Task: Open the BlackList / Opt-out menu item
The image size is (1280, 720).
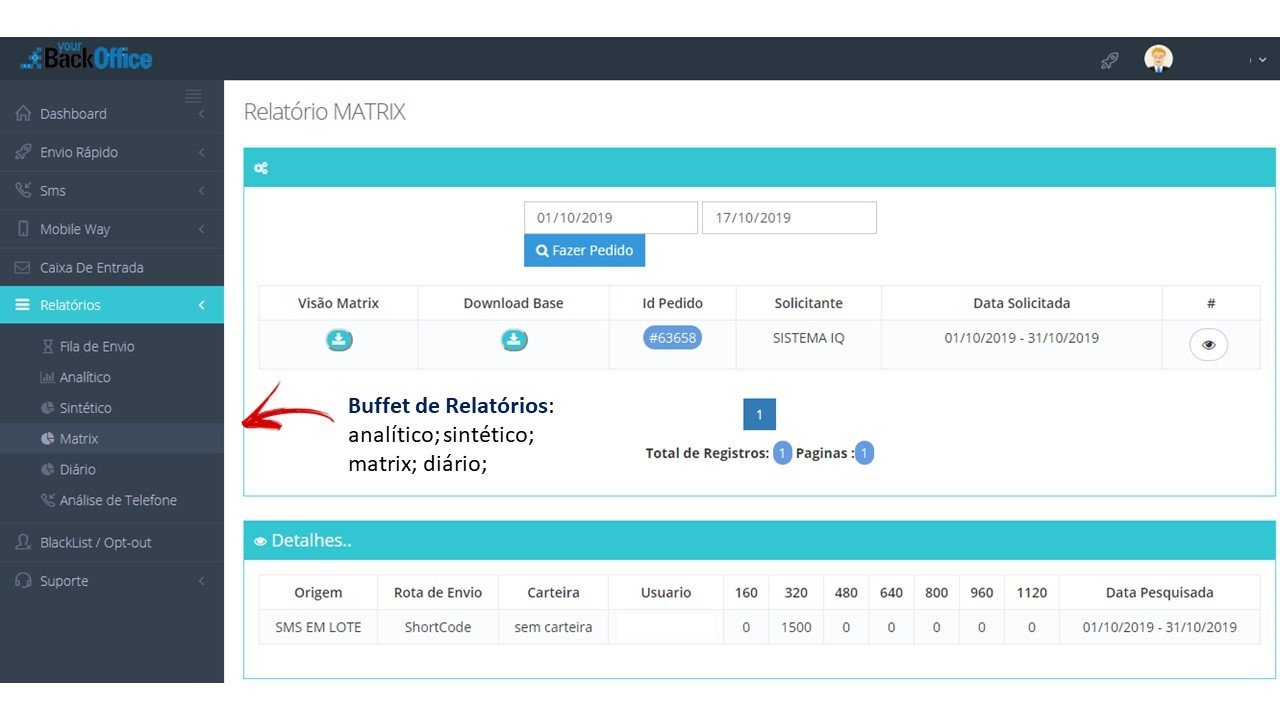Action: point(112,542)
